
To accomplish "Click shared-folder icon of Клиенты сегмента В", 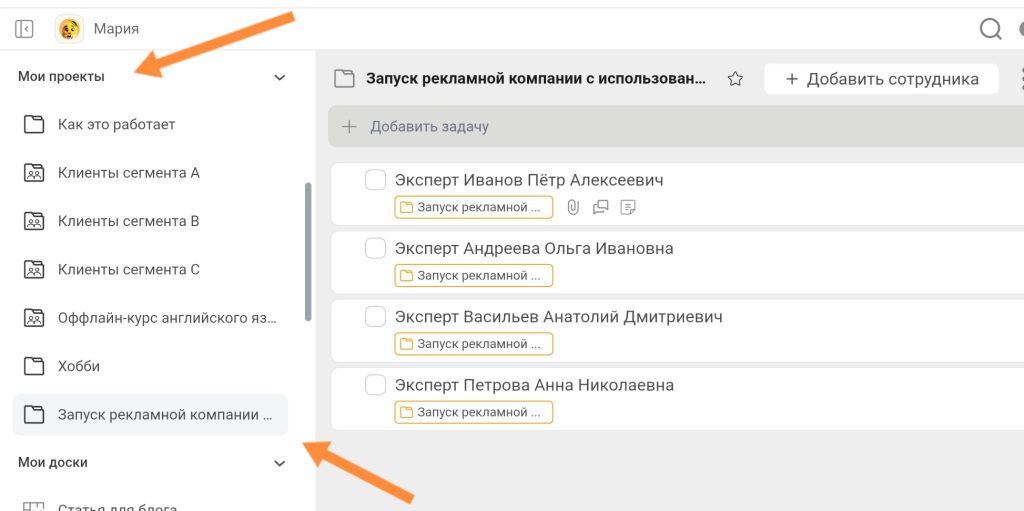I will 34,221.
